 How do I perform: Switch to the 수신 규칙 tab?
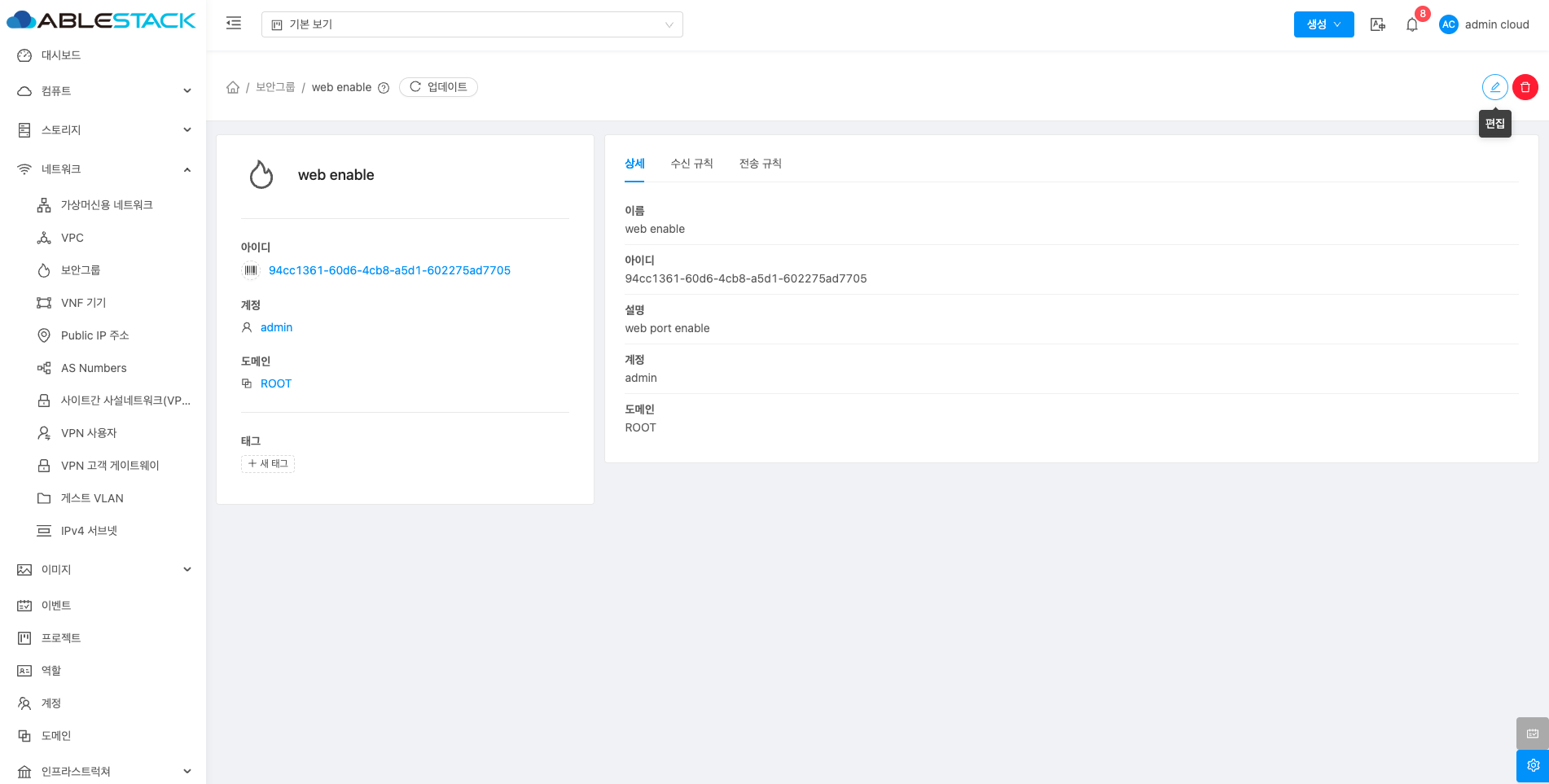[x=692, y=164]
